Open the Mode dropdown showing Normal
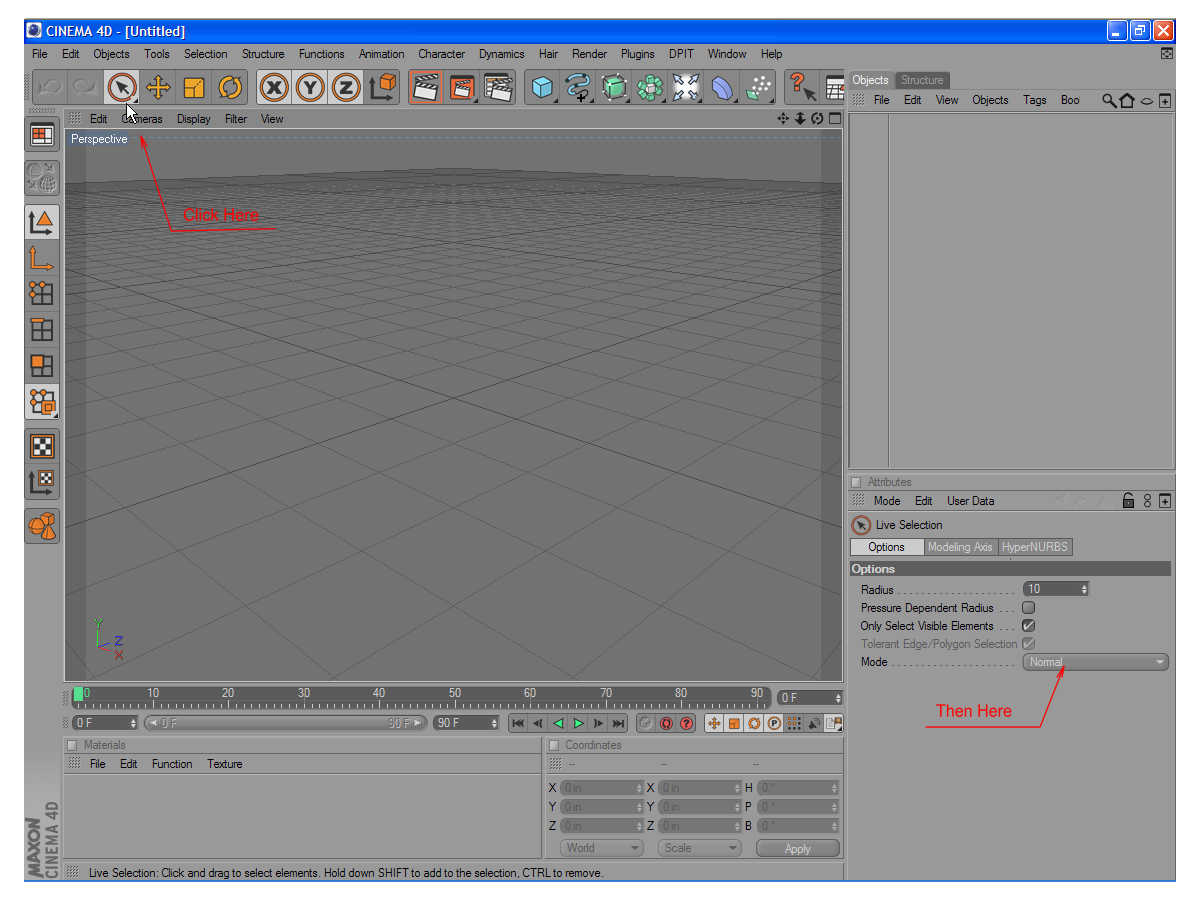This screenshot has height=900, width=1200. click(1095, 662)
